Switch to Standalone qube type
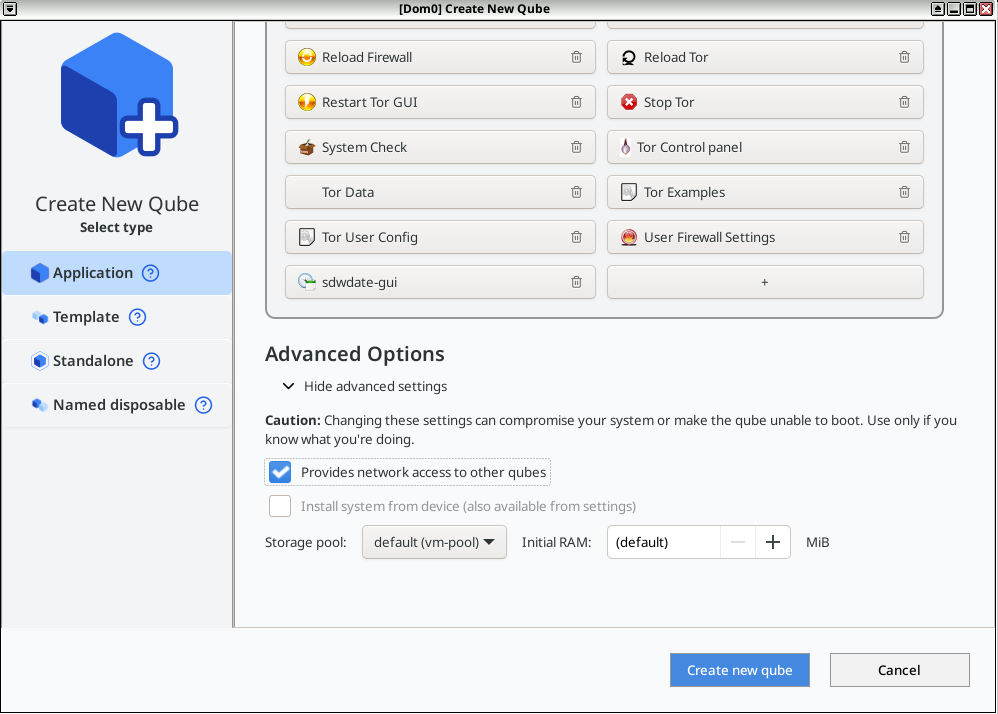This screenshot has height=714, width=998. [93, 361]
